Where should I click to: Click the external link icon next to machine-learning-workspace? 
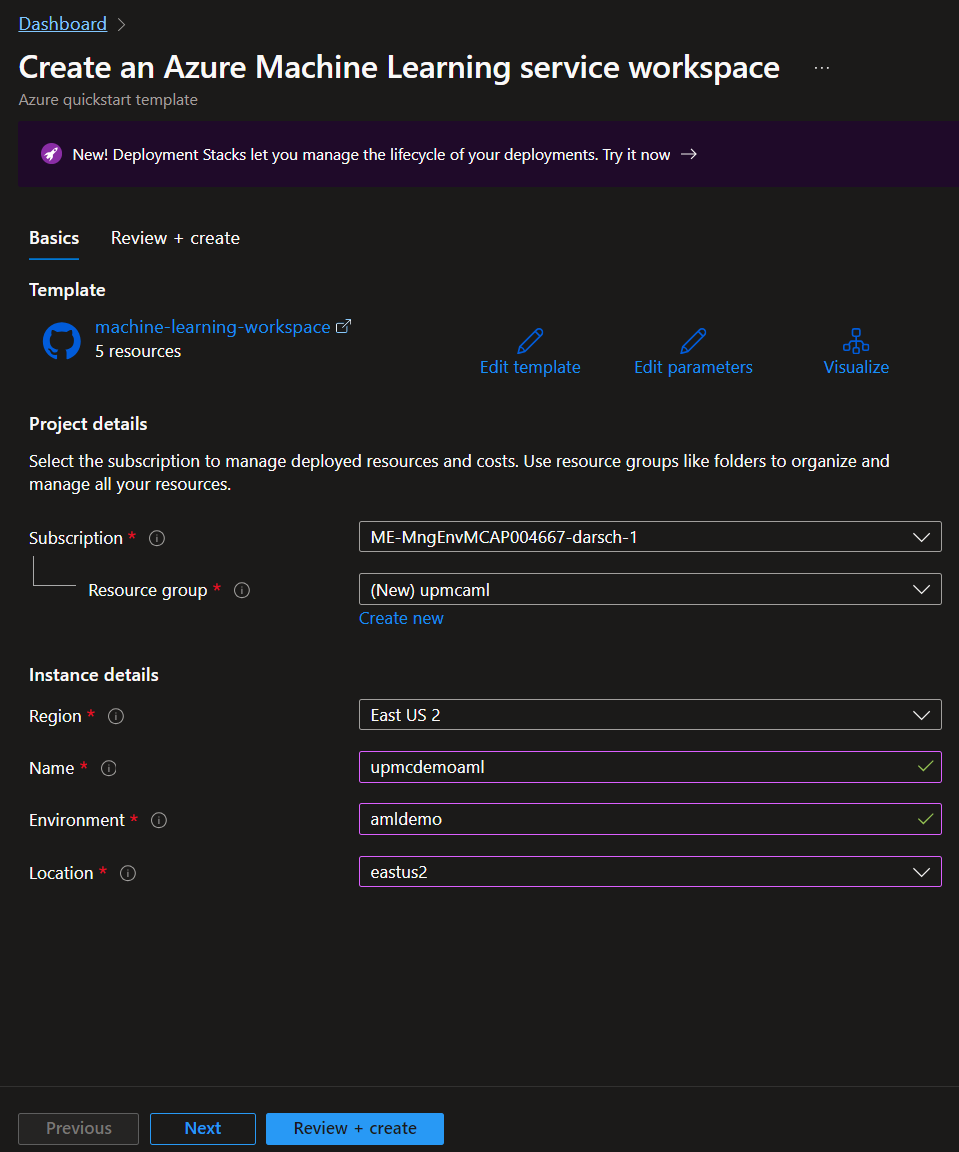pos(343,326)
